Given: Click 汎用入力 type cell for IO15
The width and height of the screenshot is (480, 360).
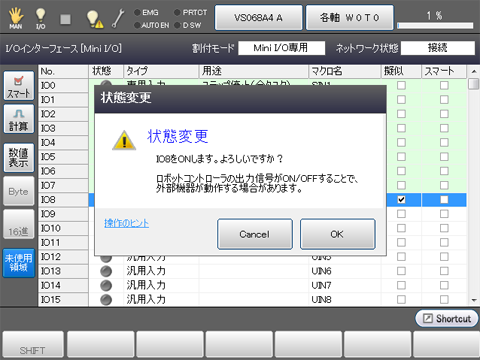Looking at the screenshot, I should pyautogui.click(x=161, y=300).
